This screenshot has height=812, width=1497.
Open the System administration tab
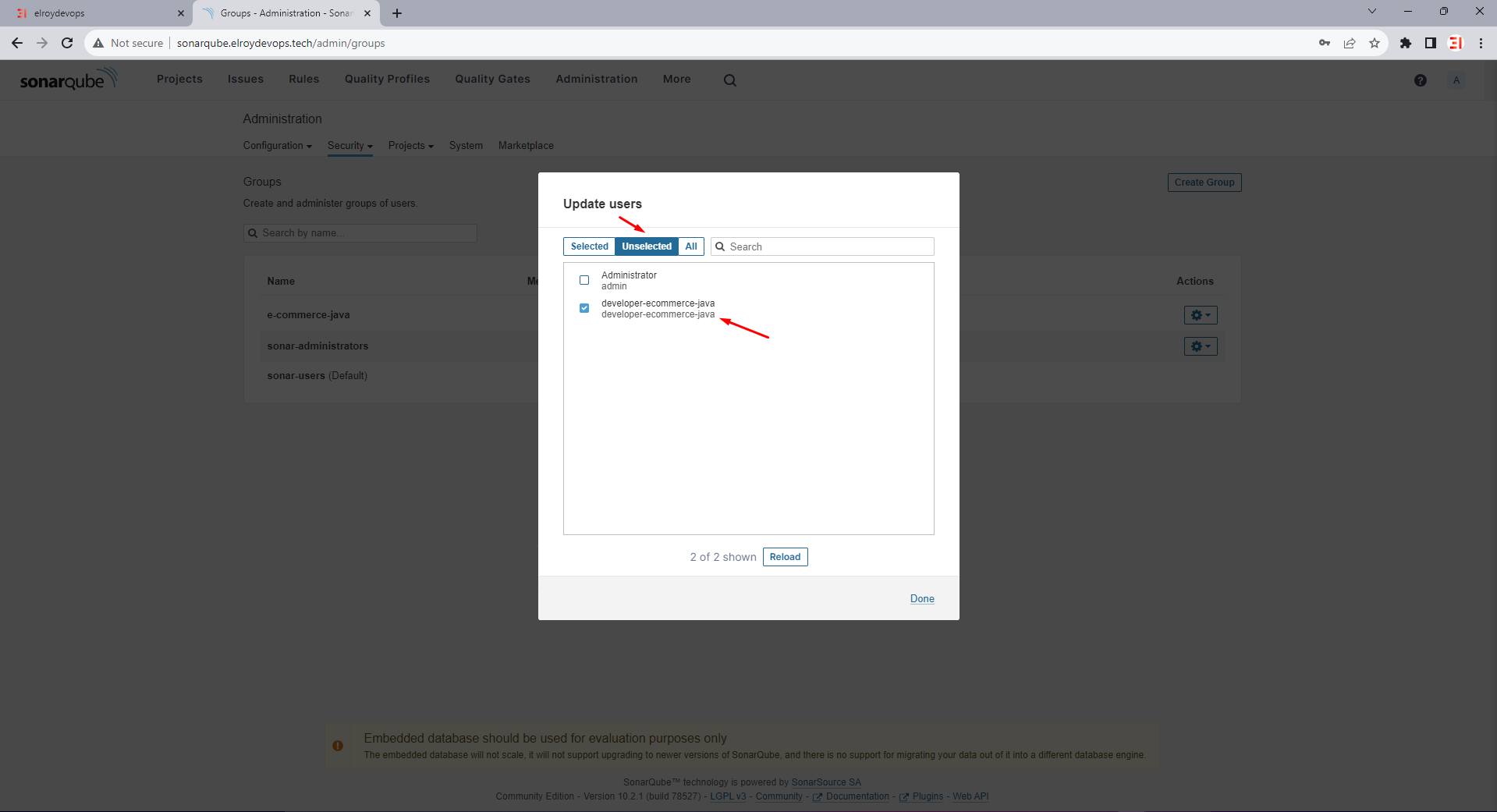tap(466, 146)
